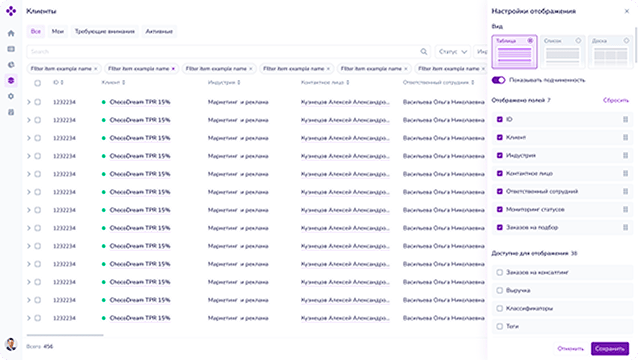This screenshot has width=638, height=360.
Task: Uncheck the ID field checkbox
Action: tap(500, 120)
